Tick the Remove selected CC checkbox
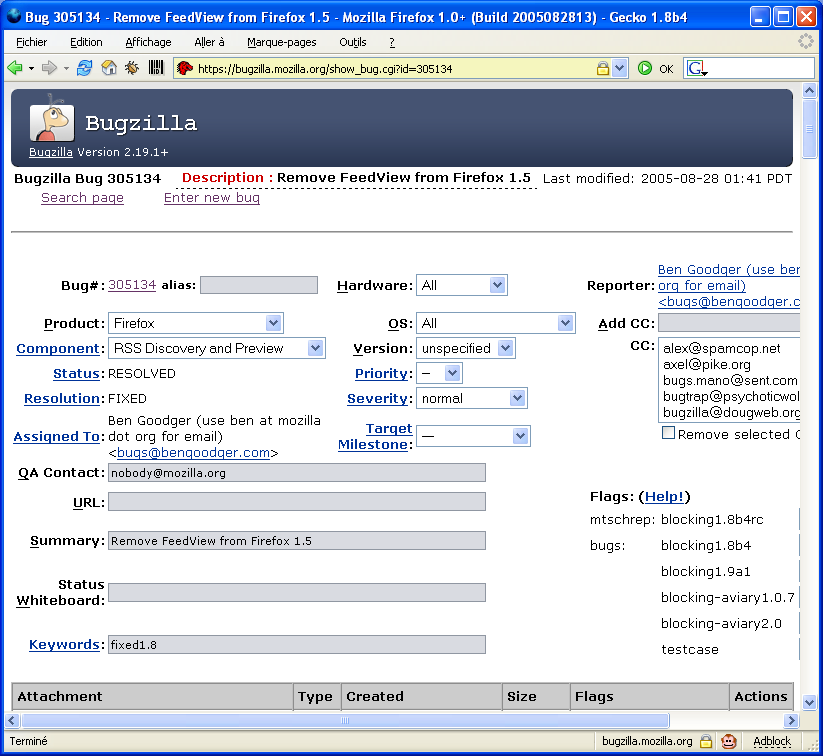Screen dimensions: 823x756 click(x=668, y=433)
